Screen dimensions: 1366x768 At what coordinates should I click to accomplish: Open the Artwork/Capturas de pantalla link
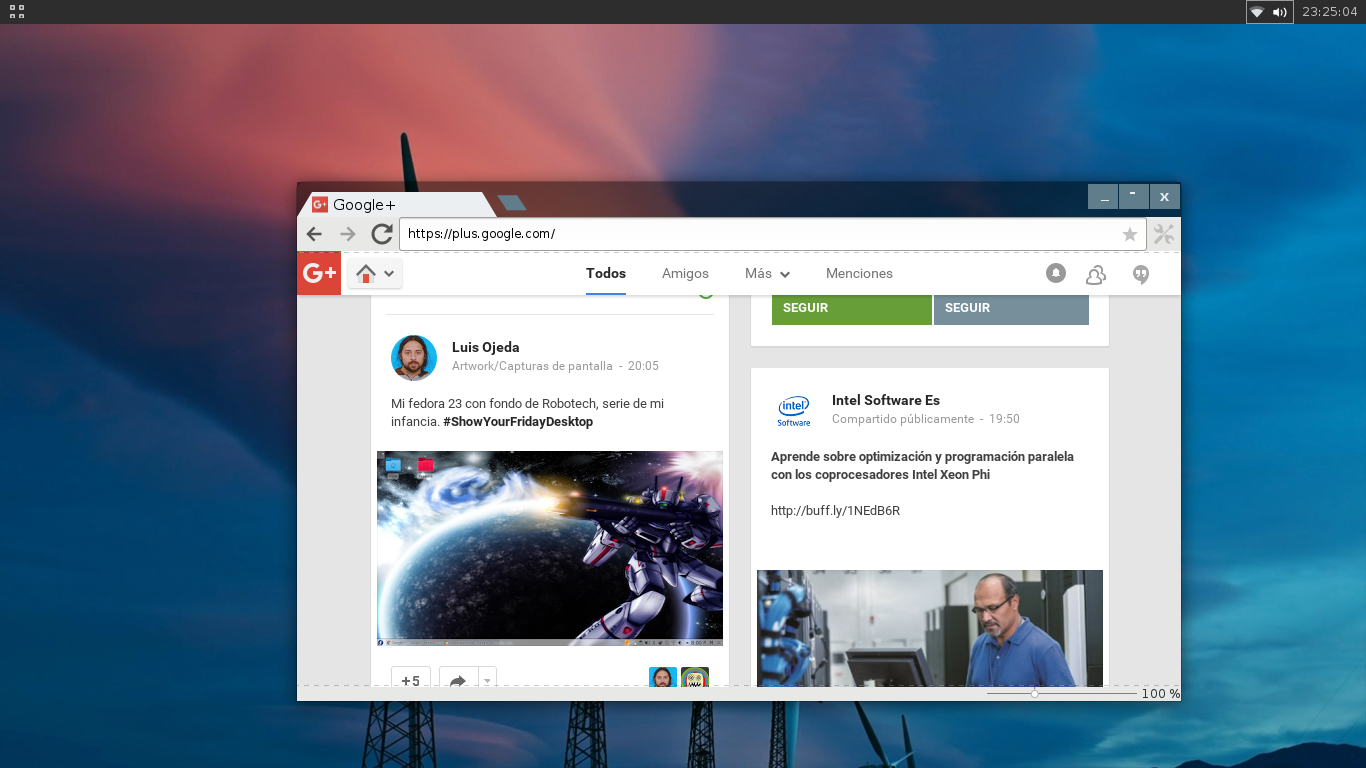(532, 366)
